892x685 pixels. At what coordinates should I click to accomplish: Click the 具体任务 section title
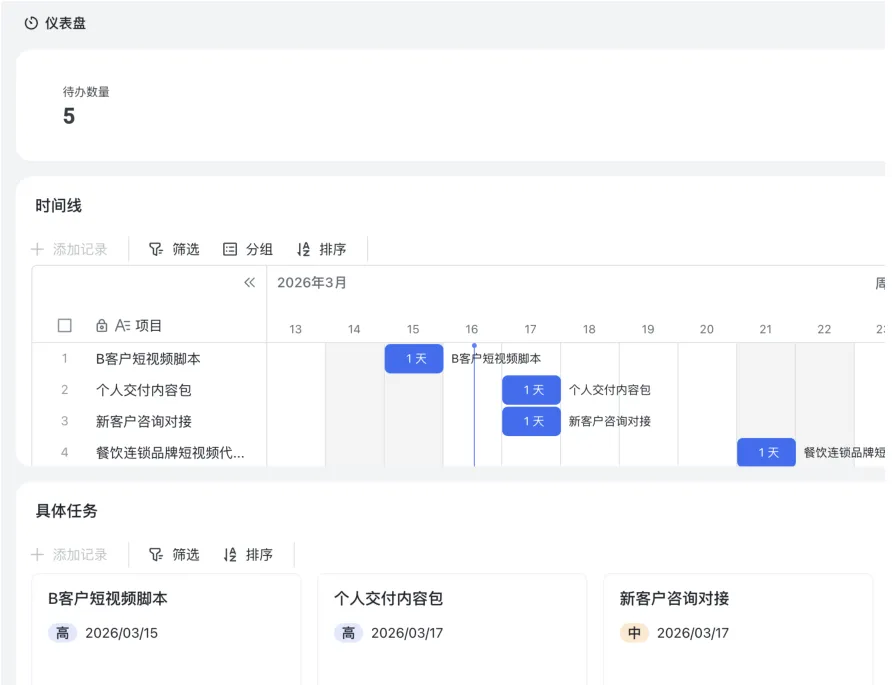[67, 510]
